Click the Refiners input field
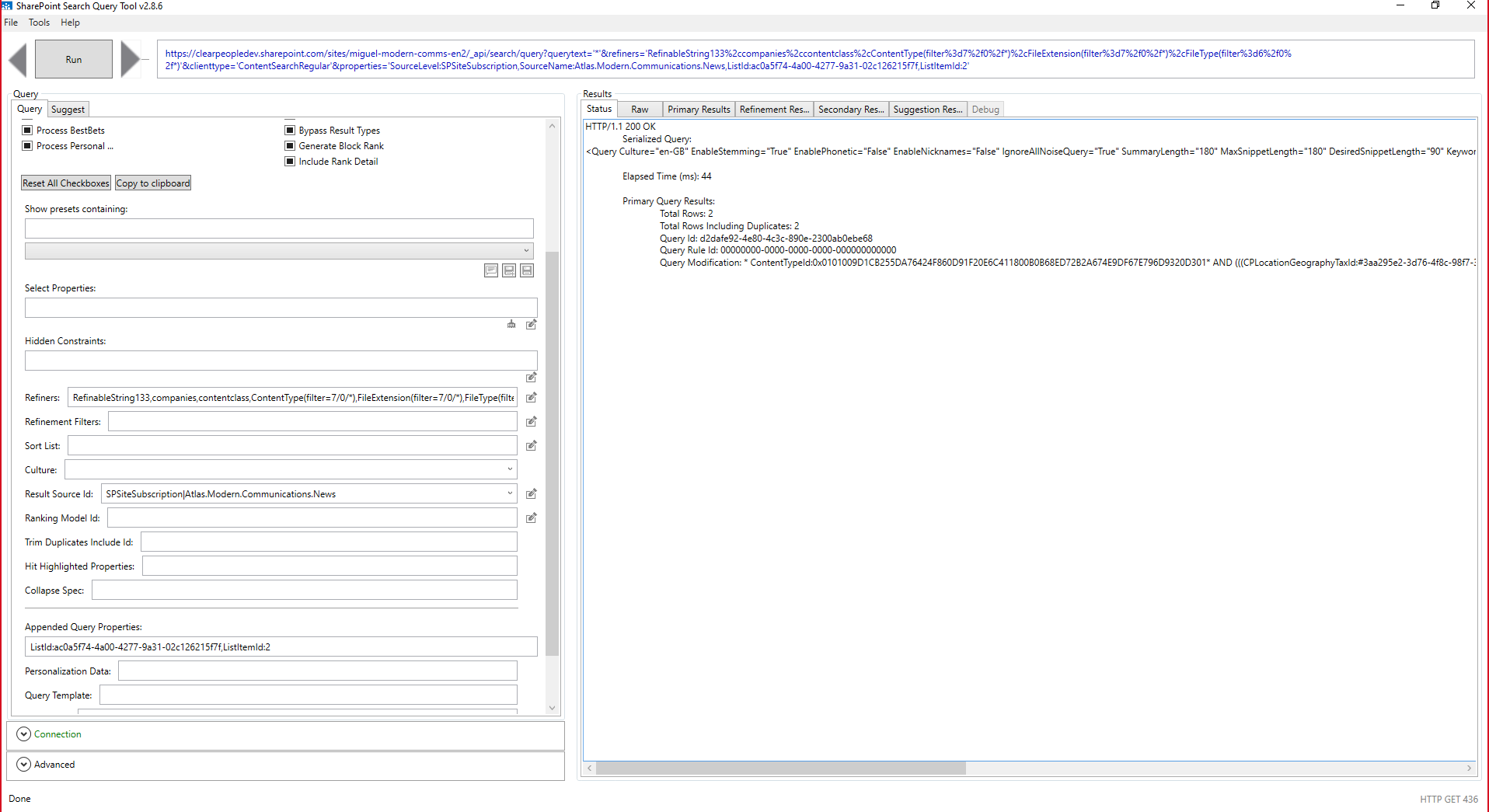 coord(292,397)
